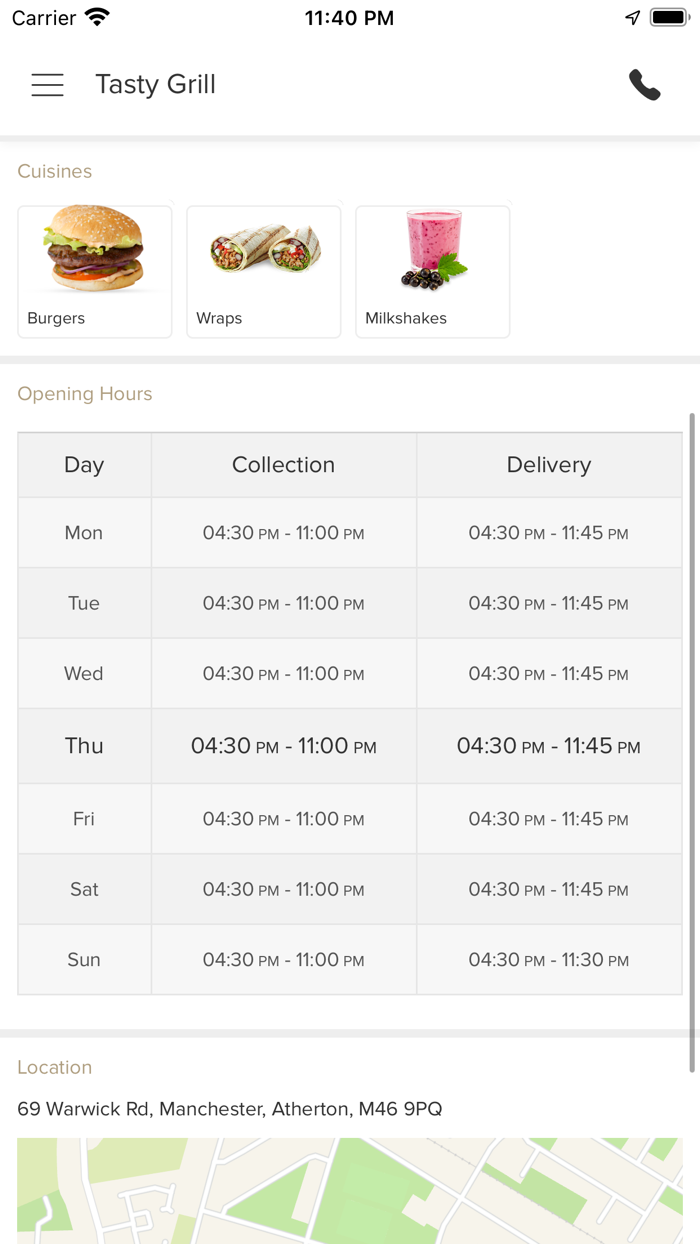Screen dimensions: 700x1244
Task: Click the Collection column header
Action: click(283, 465)
